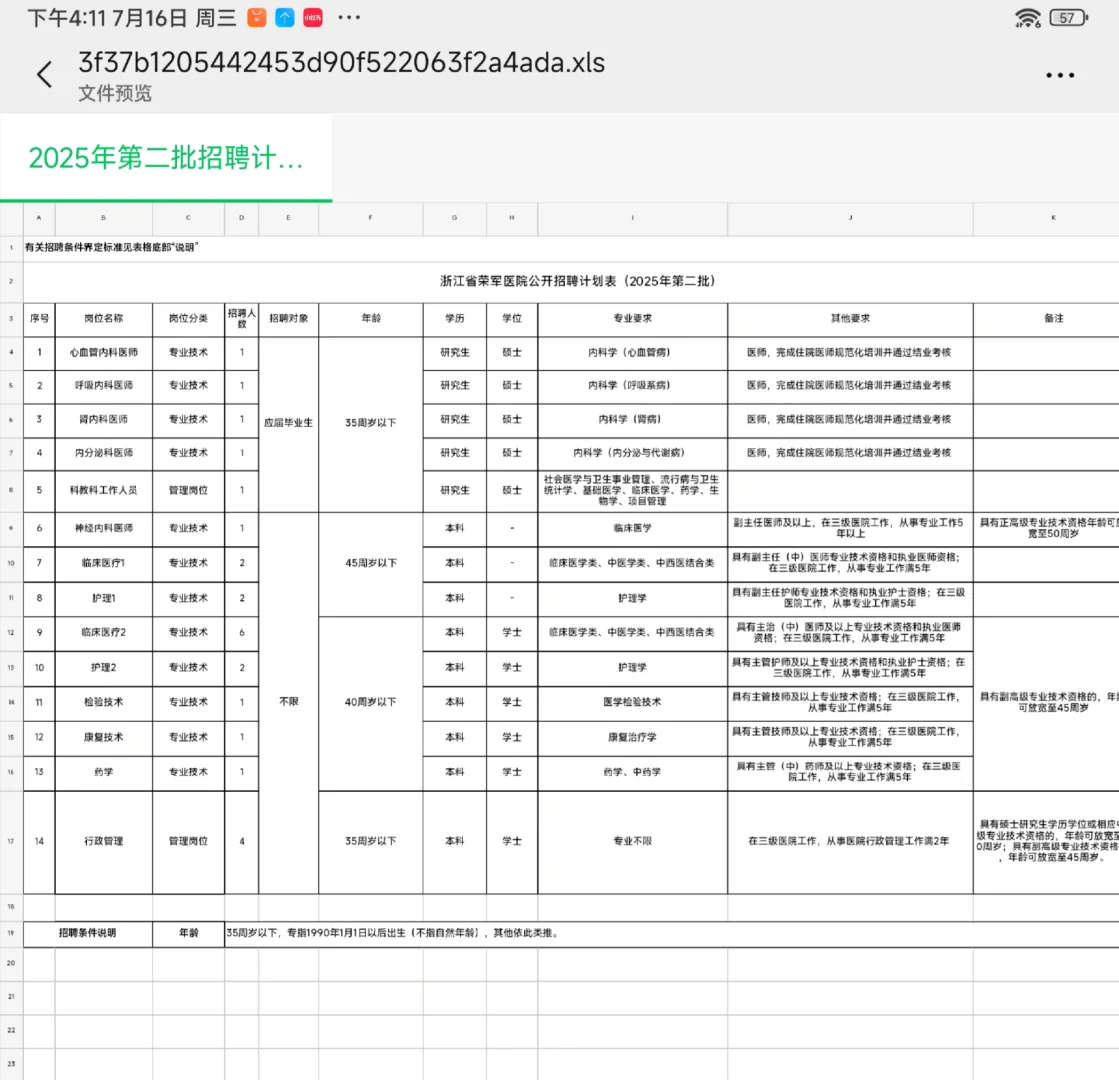Viewport: 1119px width, 1080px height.
Task: Click the 检验技术 cell
Action: [x=103, y=702]
